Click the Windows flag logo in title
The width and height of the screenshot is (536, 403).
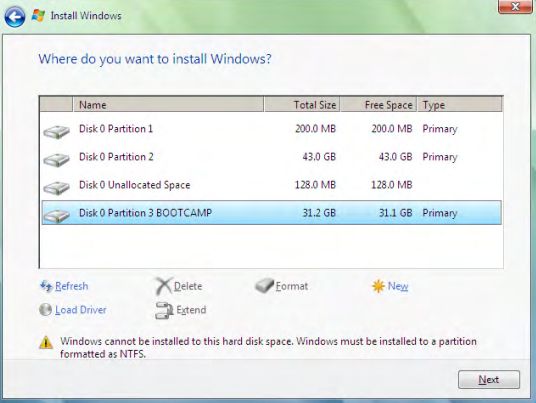tap(38, 16)
